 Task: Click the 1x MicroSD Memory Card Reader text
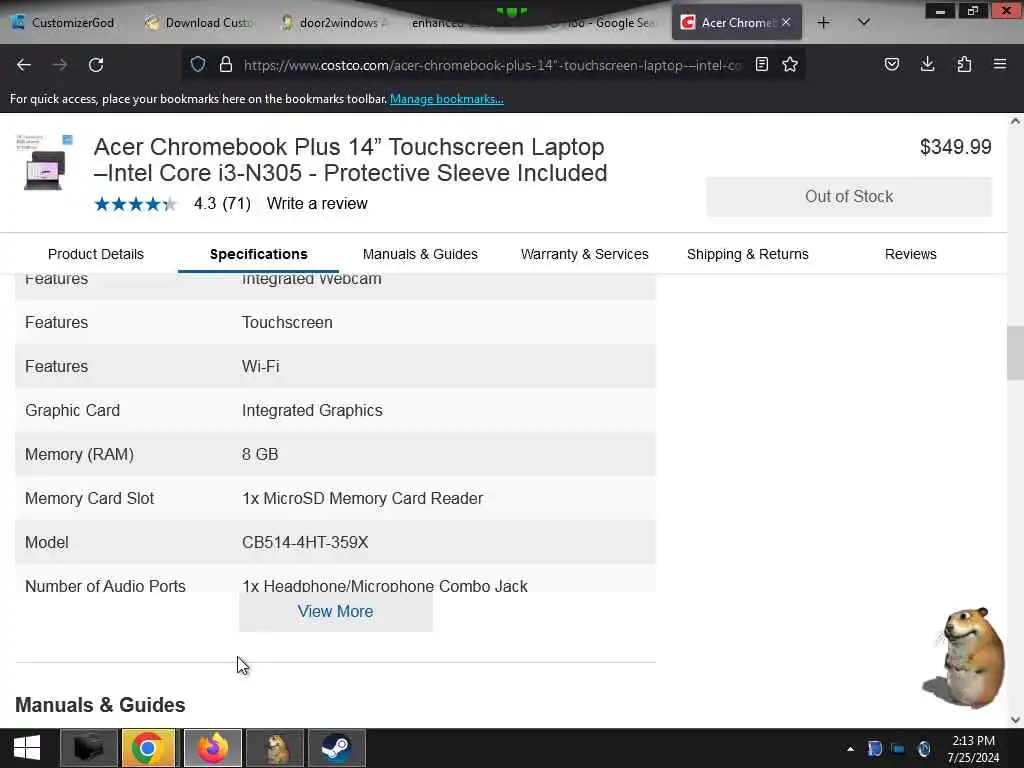coord(362,498)
